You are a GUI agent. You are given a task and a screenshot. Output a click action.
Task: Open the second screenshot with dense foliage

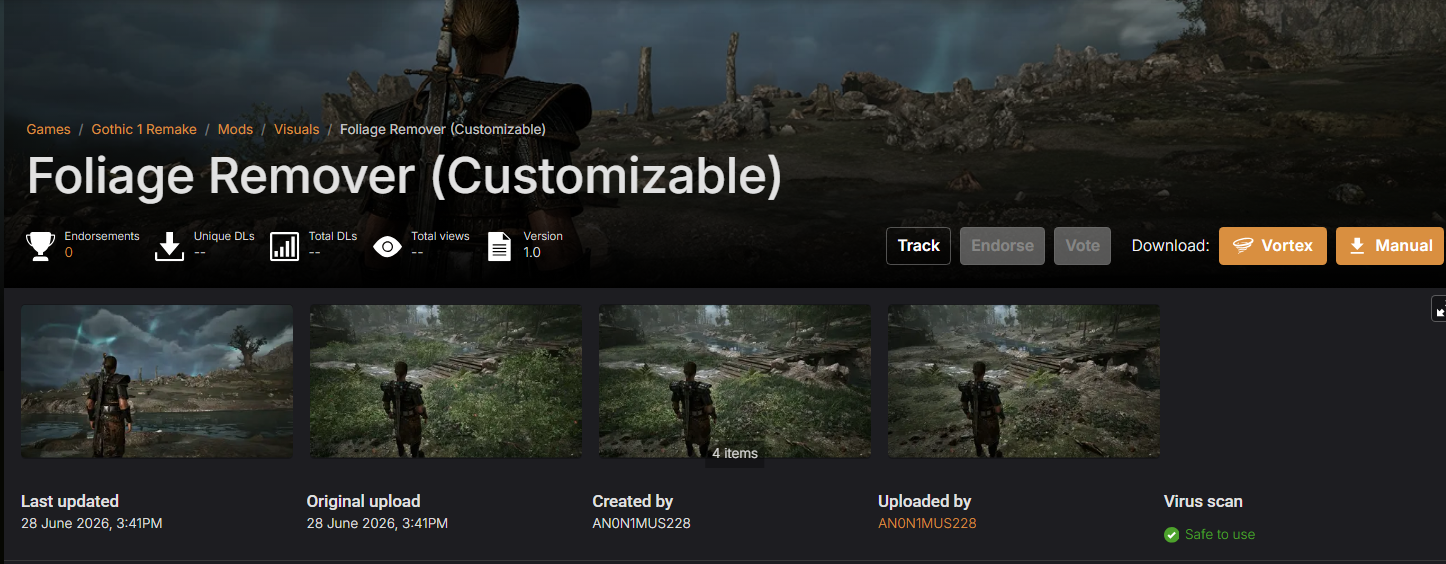point(446,381)
